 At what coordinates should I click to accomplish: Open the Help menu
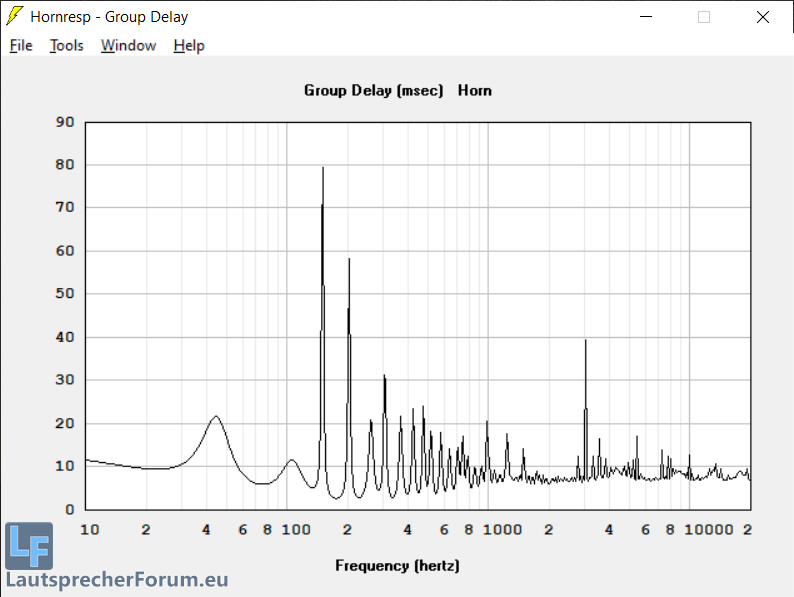(x=188, y=45)
